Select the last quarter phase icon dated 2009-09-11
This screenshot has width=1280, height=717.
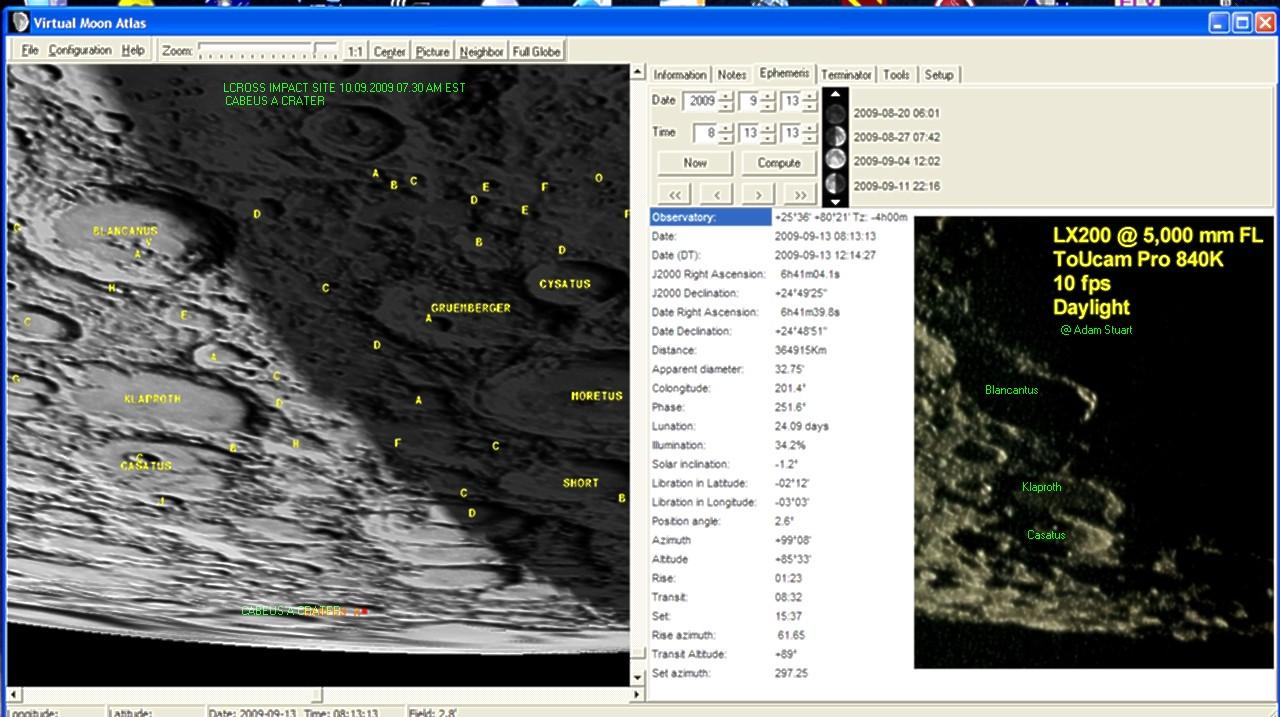[x=836, y=185]
